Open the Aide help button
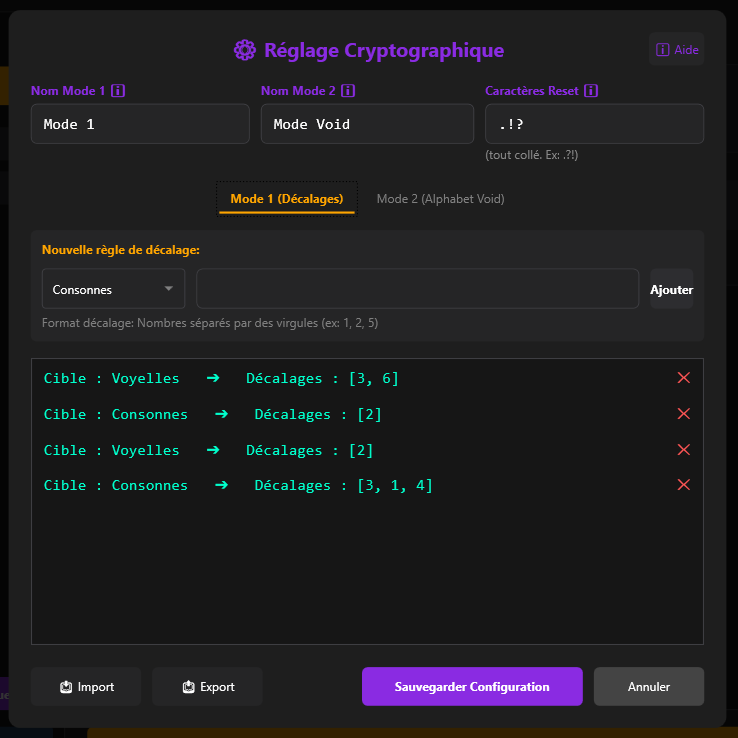Screen dimensions: 738x738 tap(677, 49)
